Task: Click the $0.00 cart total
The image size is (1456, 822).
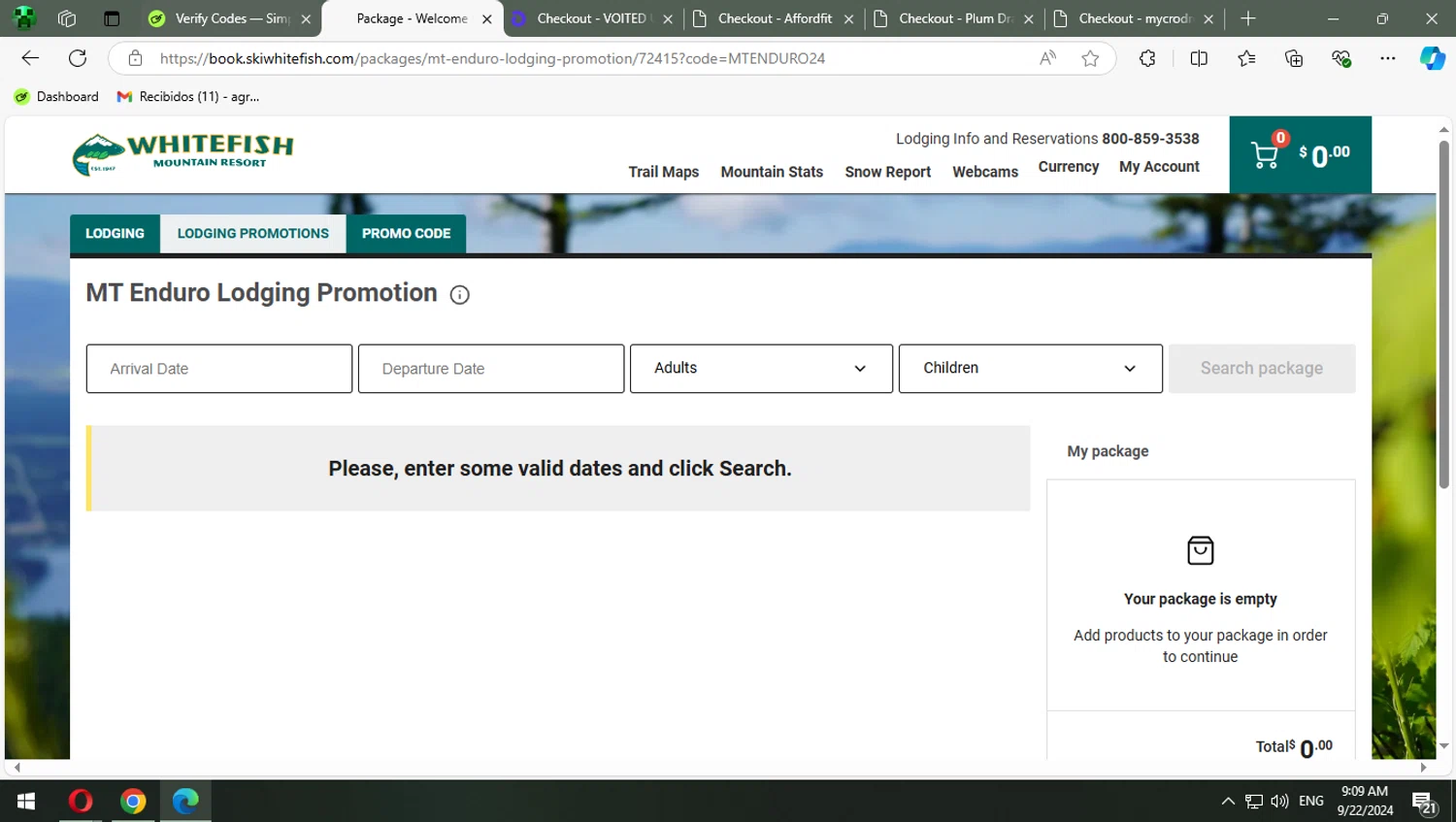Action: pyautogui.click(x=1324, y=155)
